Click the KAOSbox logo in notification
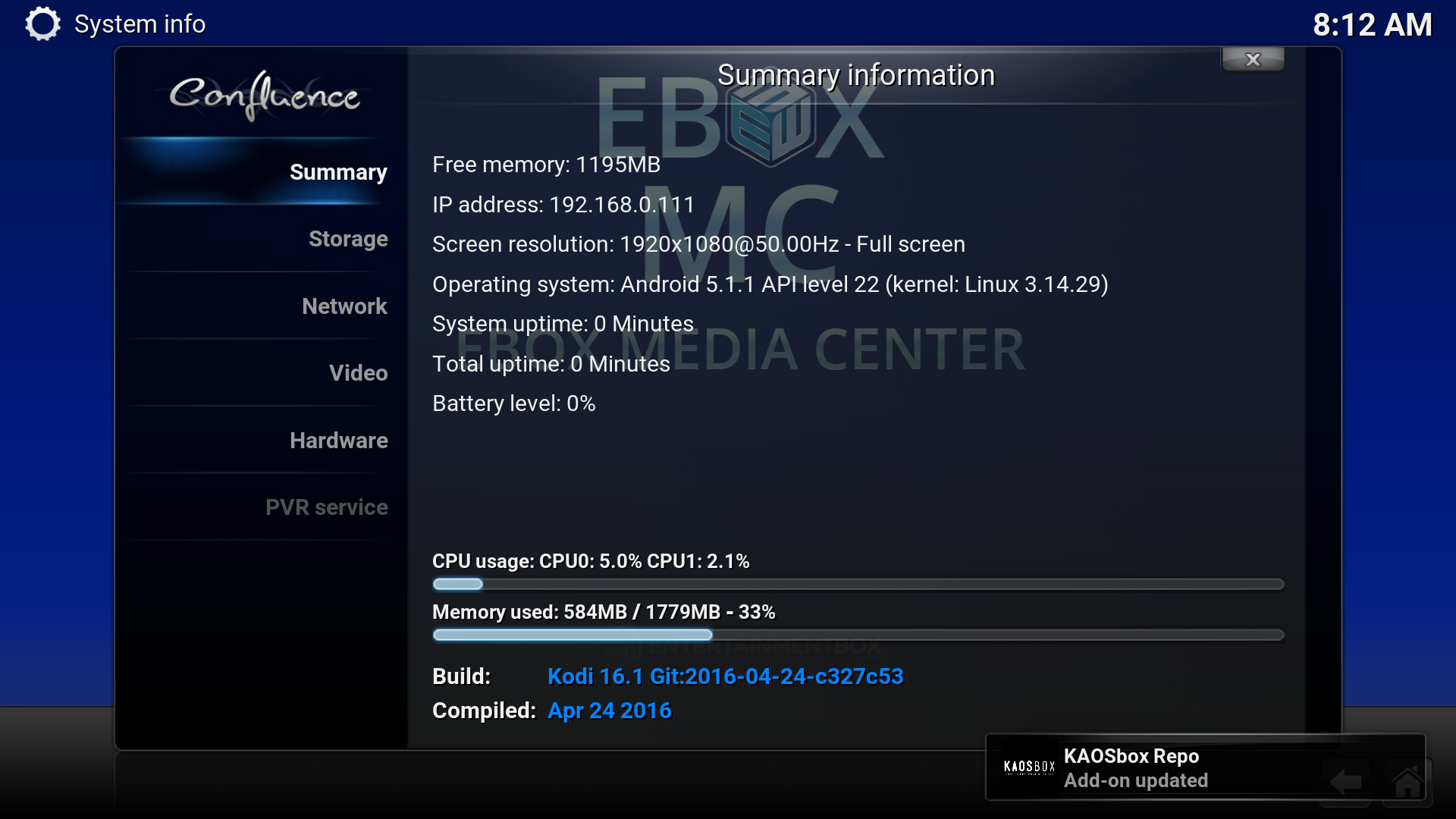Viewport: 1456px width, 819px height. (1029, 767)
